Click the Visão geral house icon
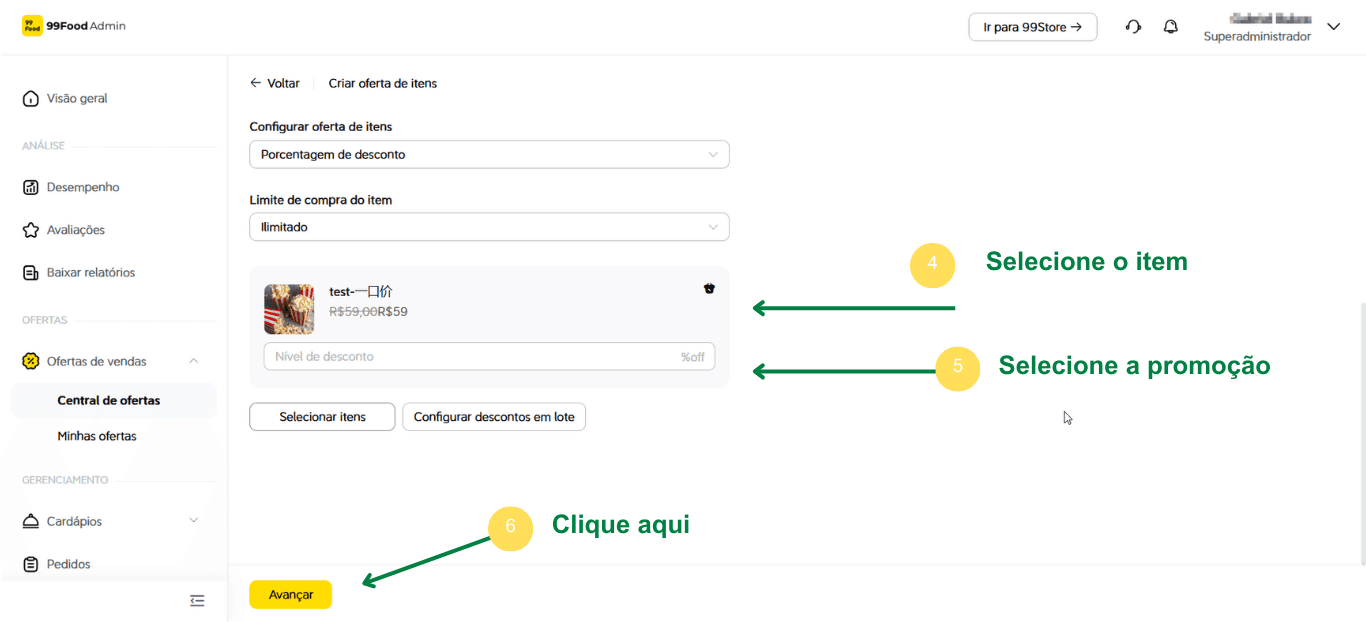Viewport: 1366px width, 622px height. point(31,99)
